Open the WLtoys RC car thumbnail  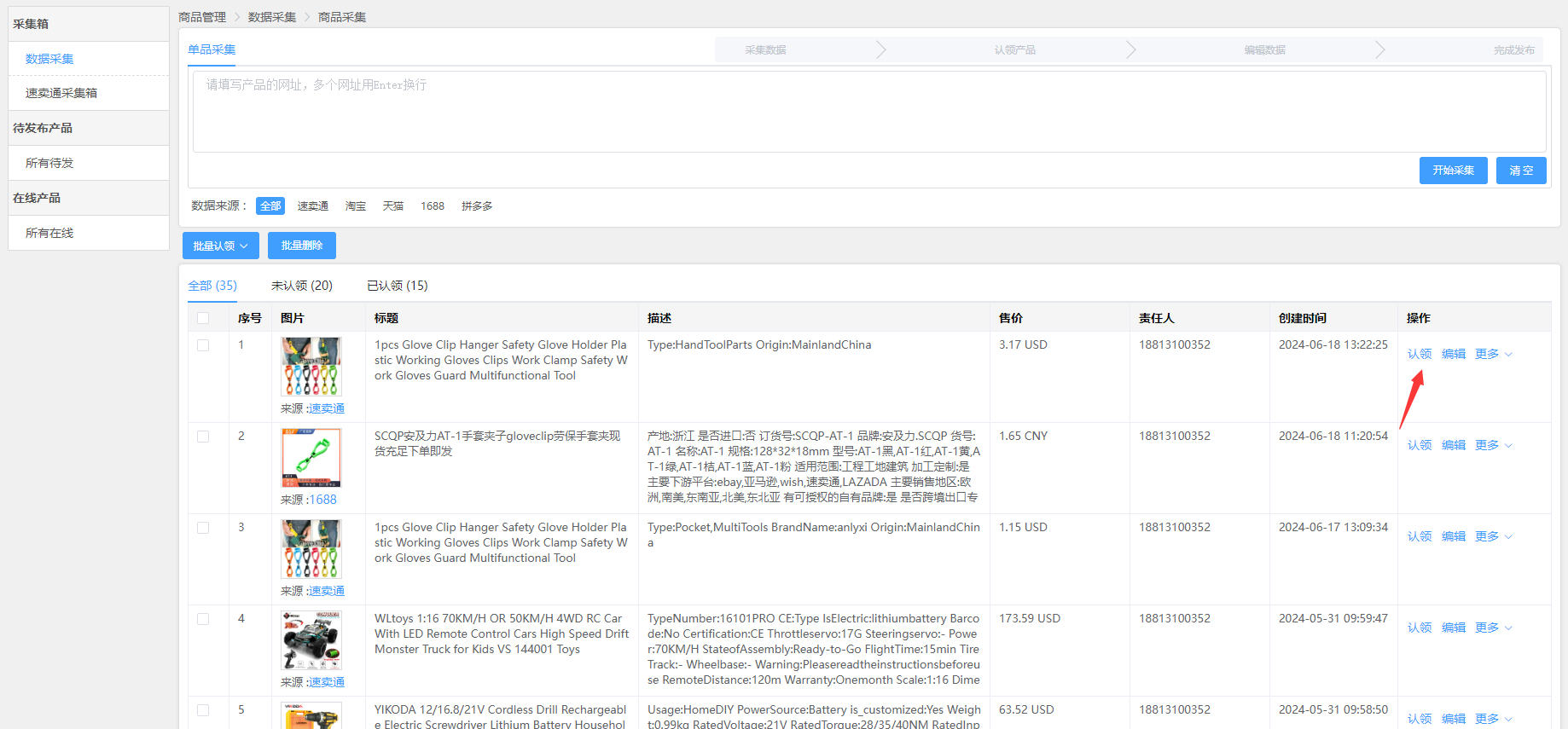pyautogui.click(x=311, y=640)
